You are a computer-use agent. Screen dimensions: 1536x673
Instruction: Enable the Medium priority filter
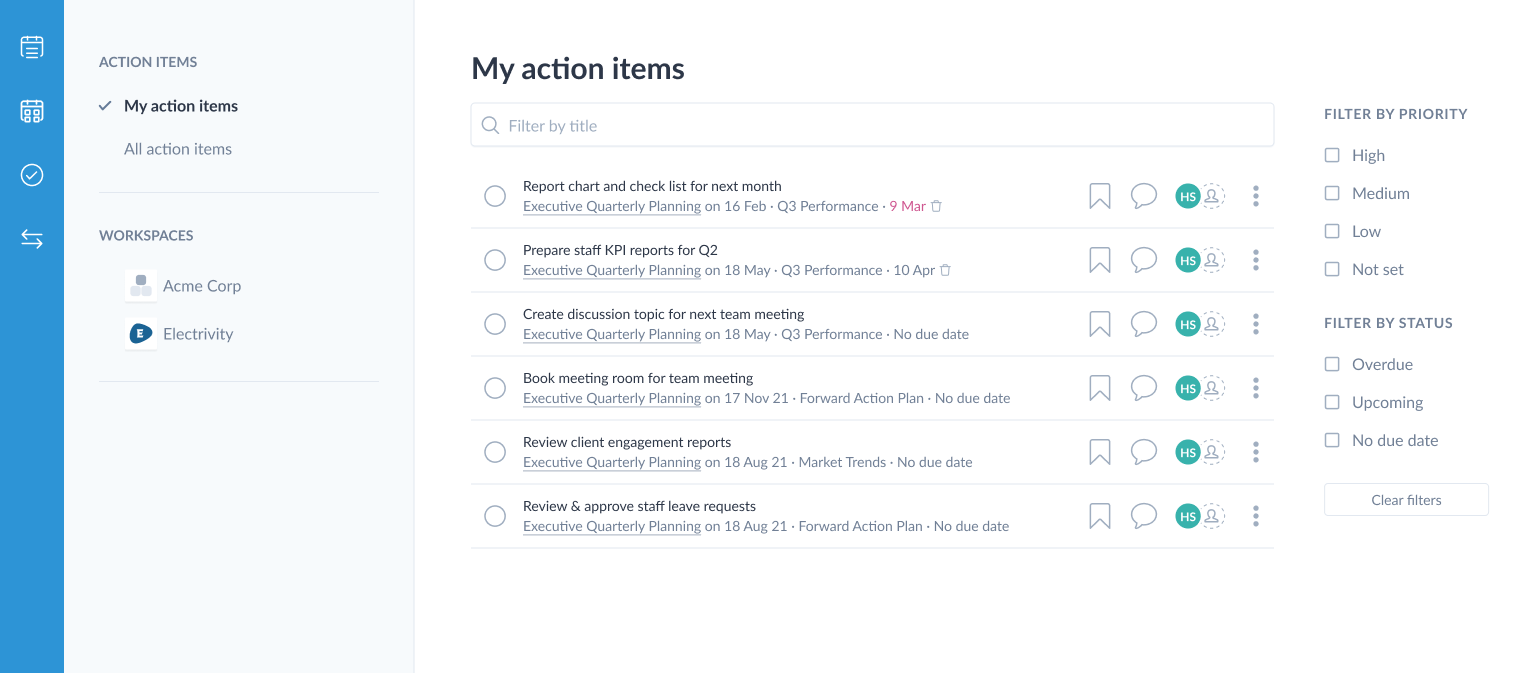point(1332,193)
